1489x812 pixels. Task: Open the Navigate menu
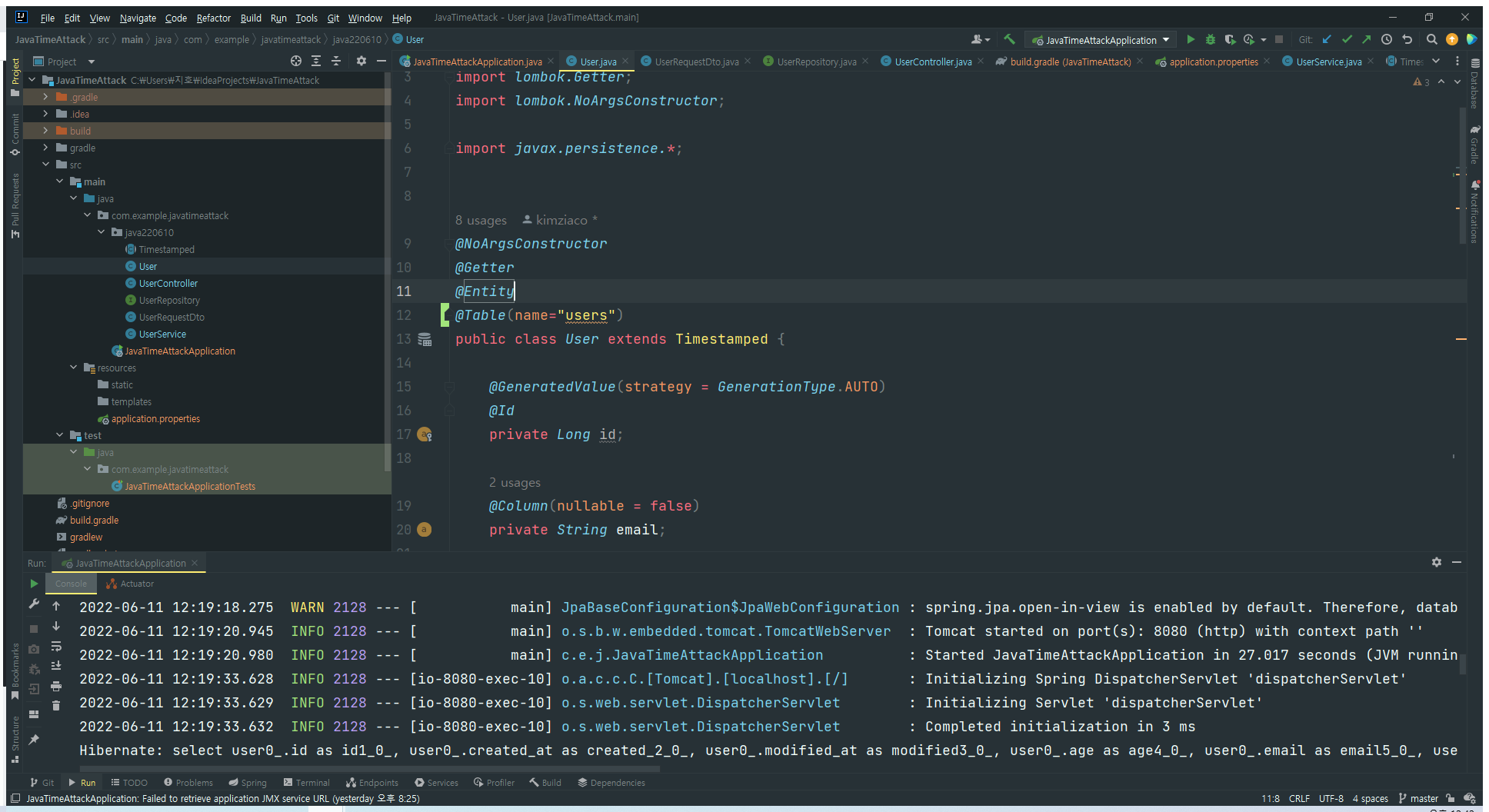138,18
